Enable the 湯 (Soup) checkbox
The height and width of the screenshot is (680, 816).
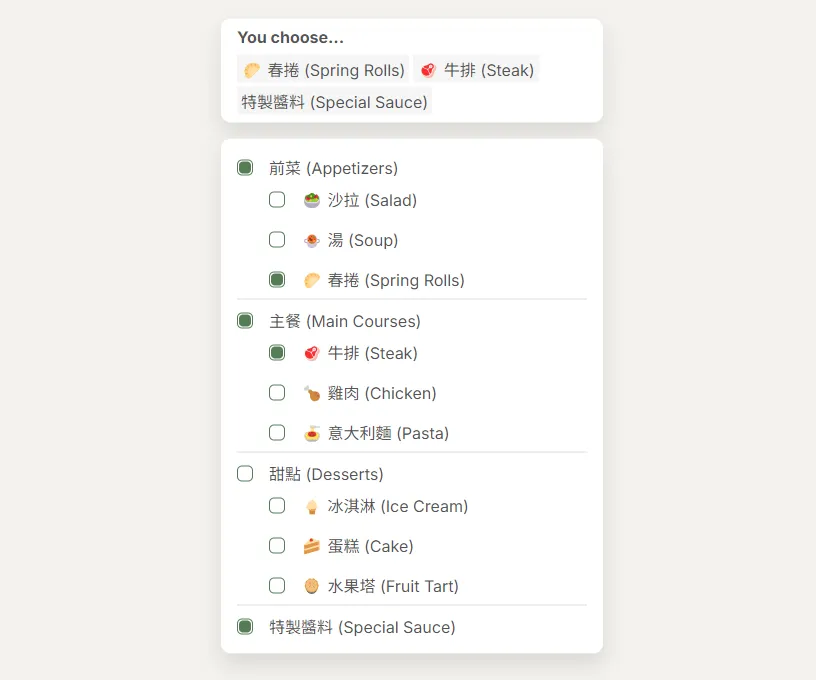[x=277, y=240]
